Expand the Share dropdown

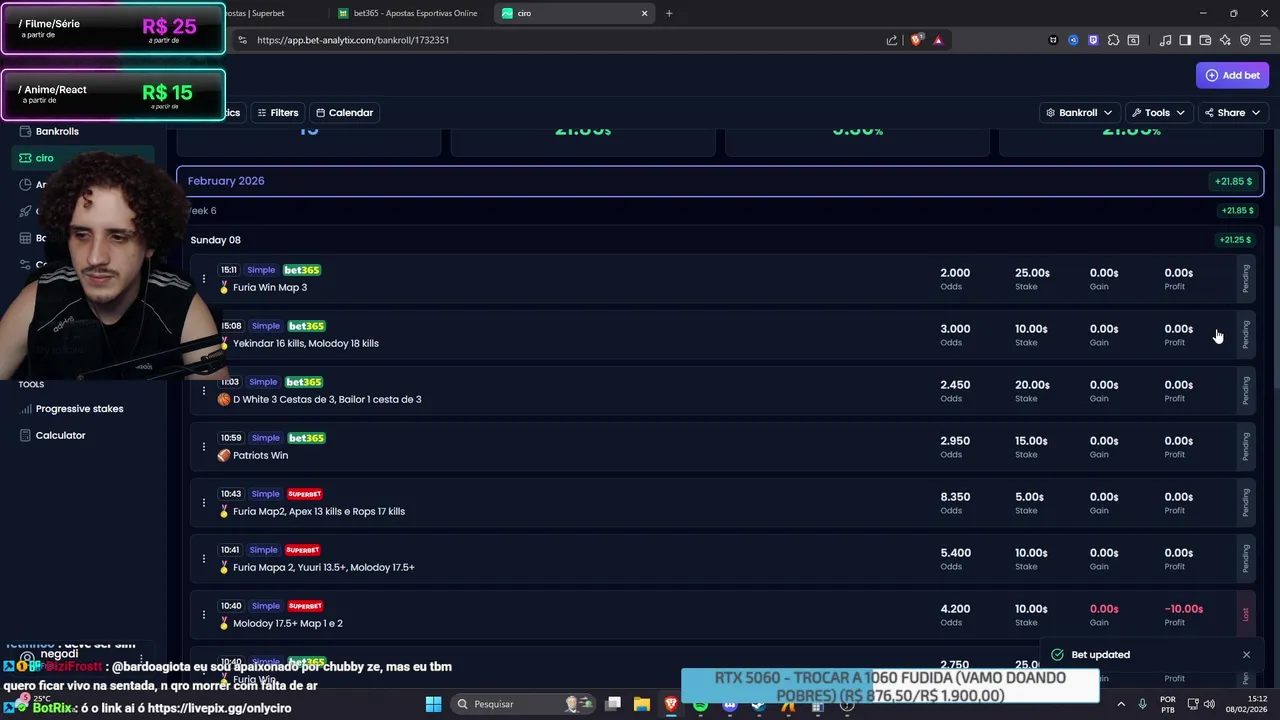tap(1232, 113)
